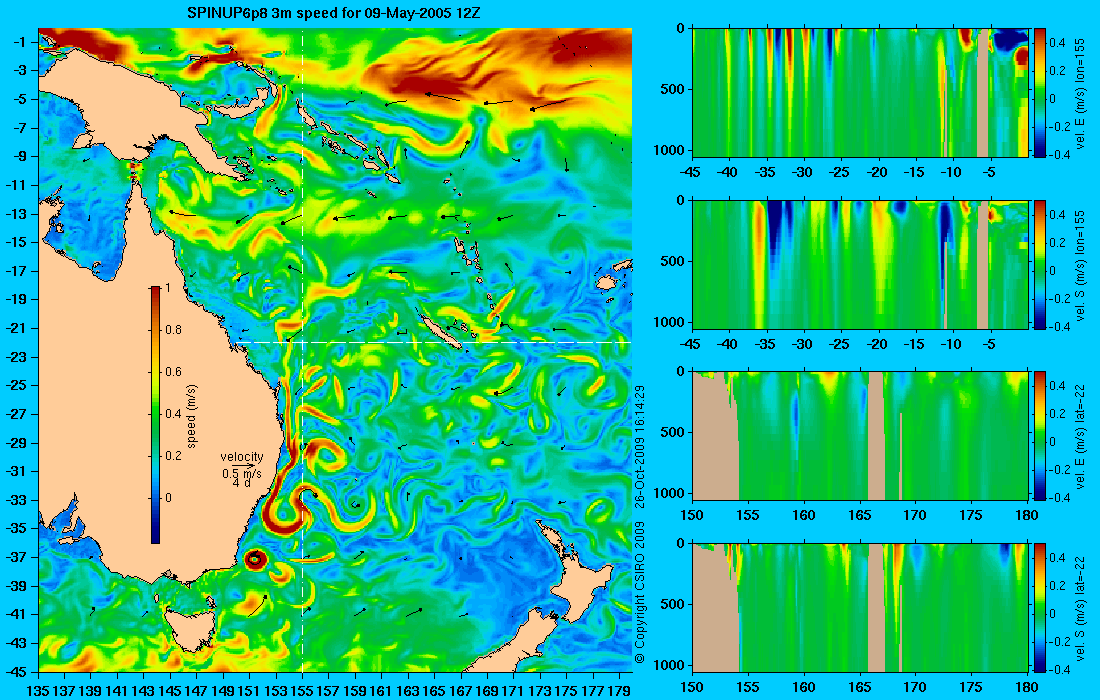
Task: Select the vel. S lat=-22 section plot
Action: (860, 607)
